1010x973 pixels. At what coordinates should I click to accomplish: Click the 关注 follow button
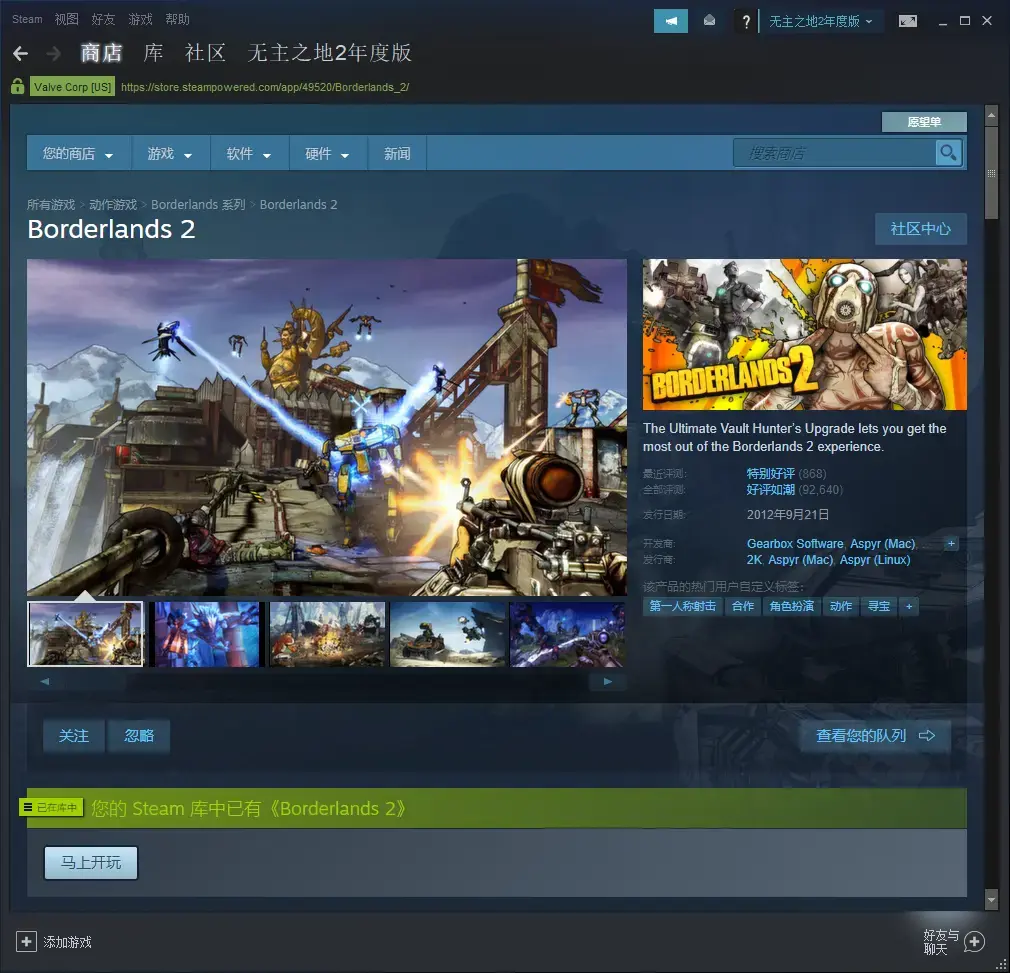pos(73,735)
